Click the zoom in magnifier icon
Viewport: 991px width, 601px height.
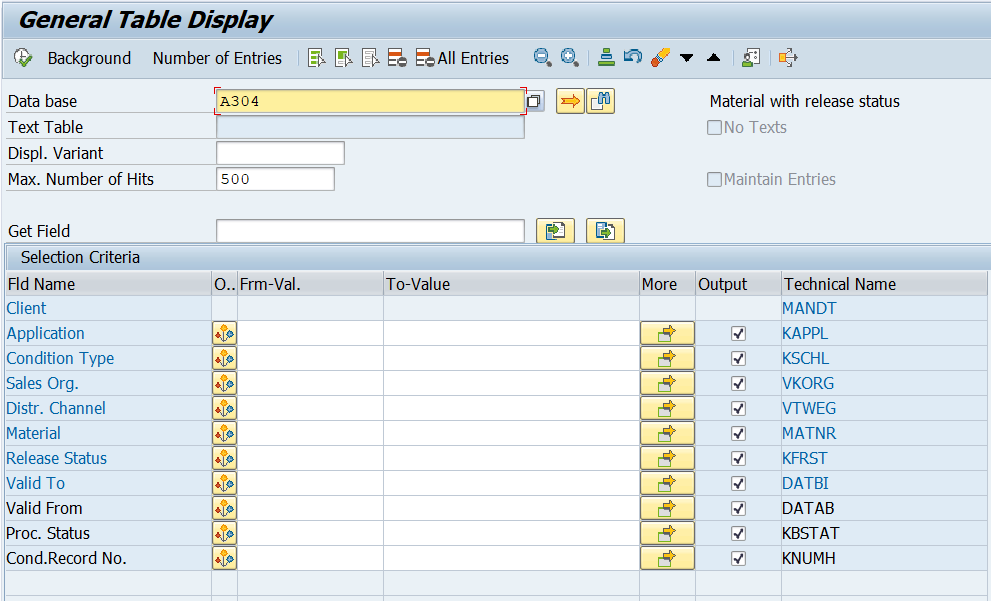click(x=569, y=58)
